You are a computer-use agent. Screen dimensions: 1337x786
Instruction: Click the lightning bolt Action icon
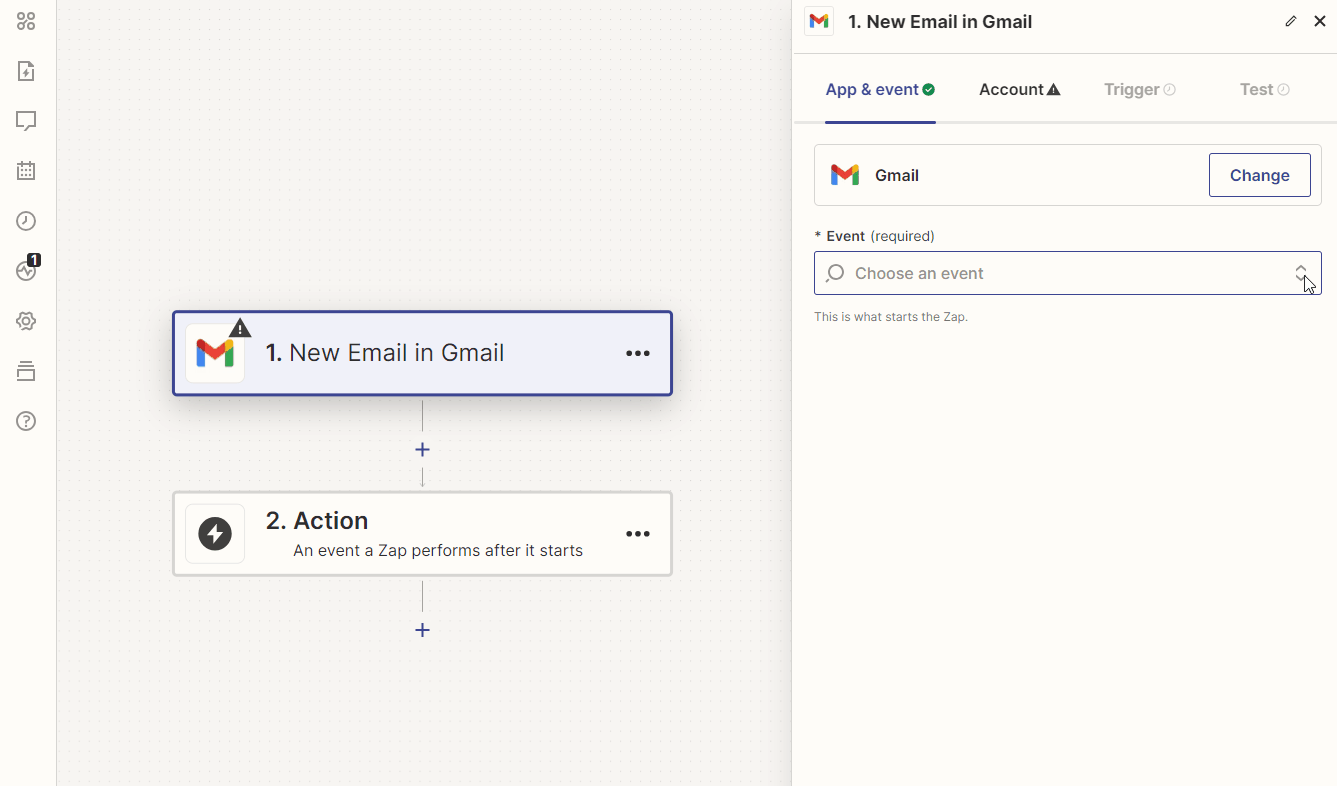[215, 534]
